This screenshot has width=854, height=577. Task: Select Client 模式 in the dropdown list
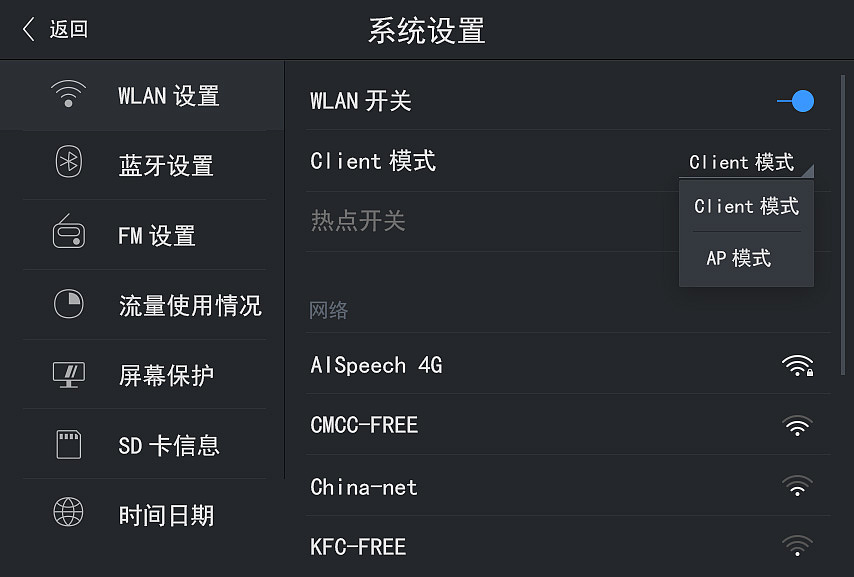click(746, 206)
